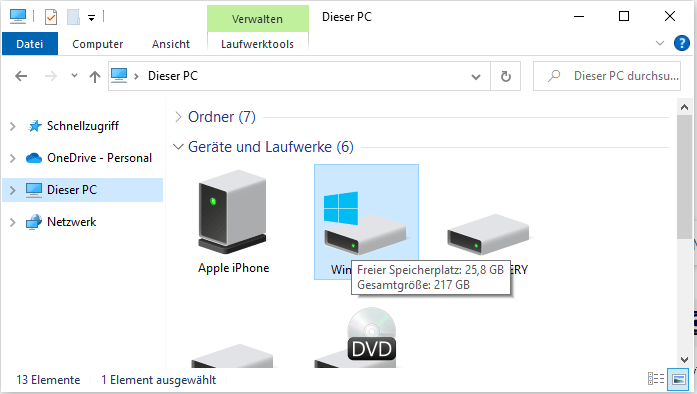Select Schnellzugriff in the navigation pane
Image resolution: width=697 pixels, height=394 pixels.
pos(83,126)
